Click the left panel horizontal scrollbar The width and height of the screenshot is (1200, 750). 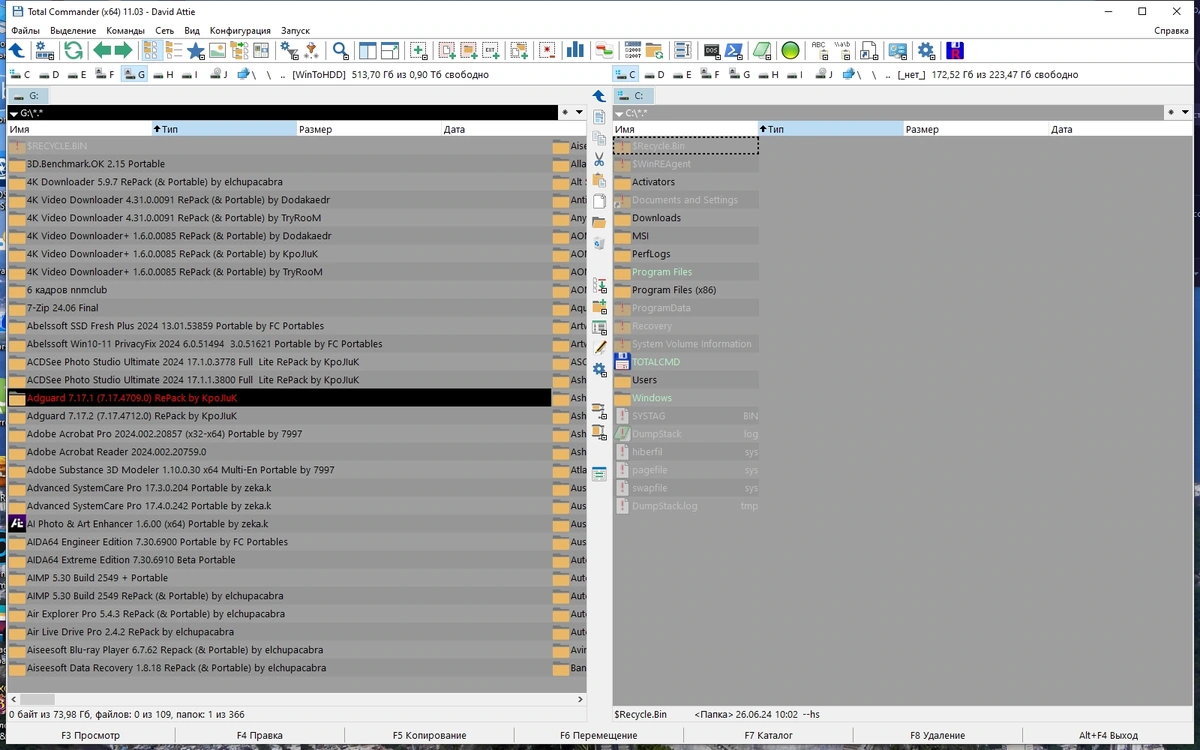295,699
